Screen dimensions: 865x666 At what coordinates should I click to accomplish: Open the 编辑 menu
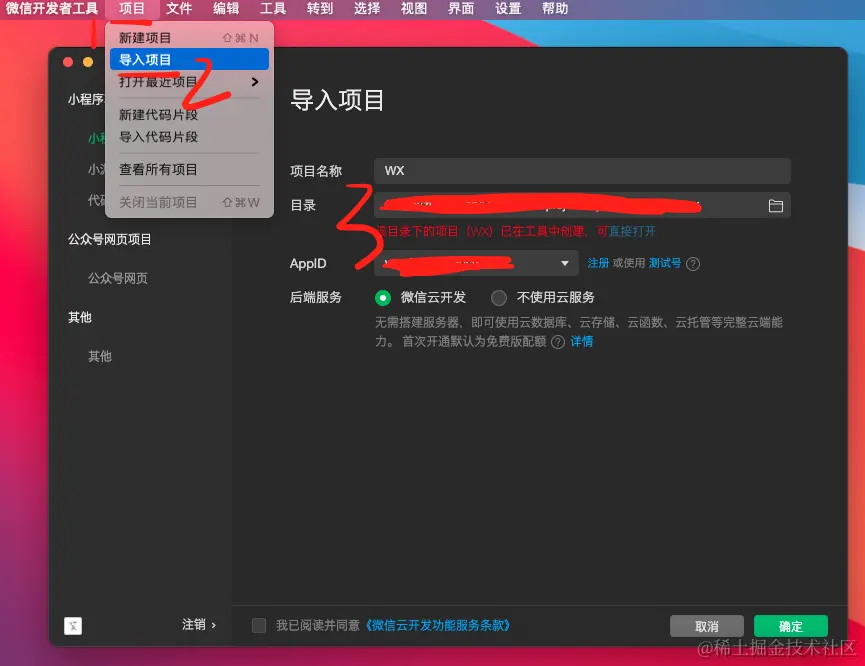(226, 9)
